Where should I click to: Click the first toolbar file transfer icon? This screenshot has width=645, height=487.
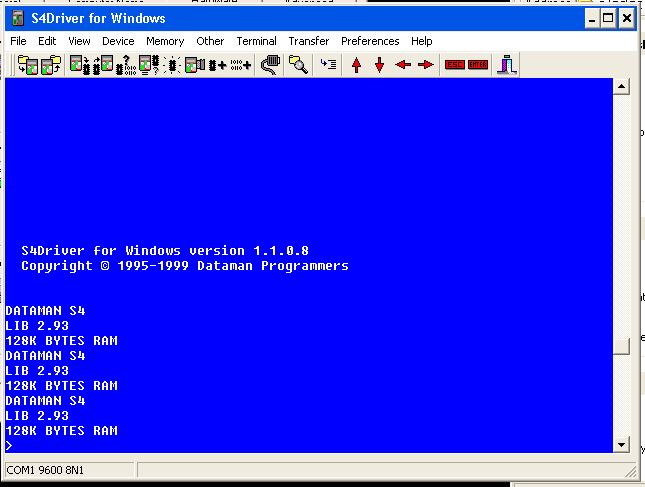tap(28, 65)
